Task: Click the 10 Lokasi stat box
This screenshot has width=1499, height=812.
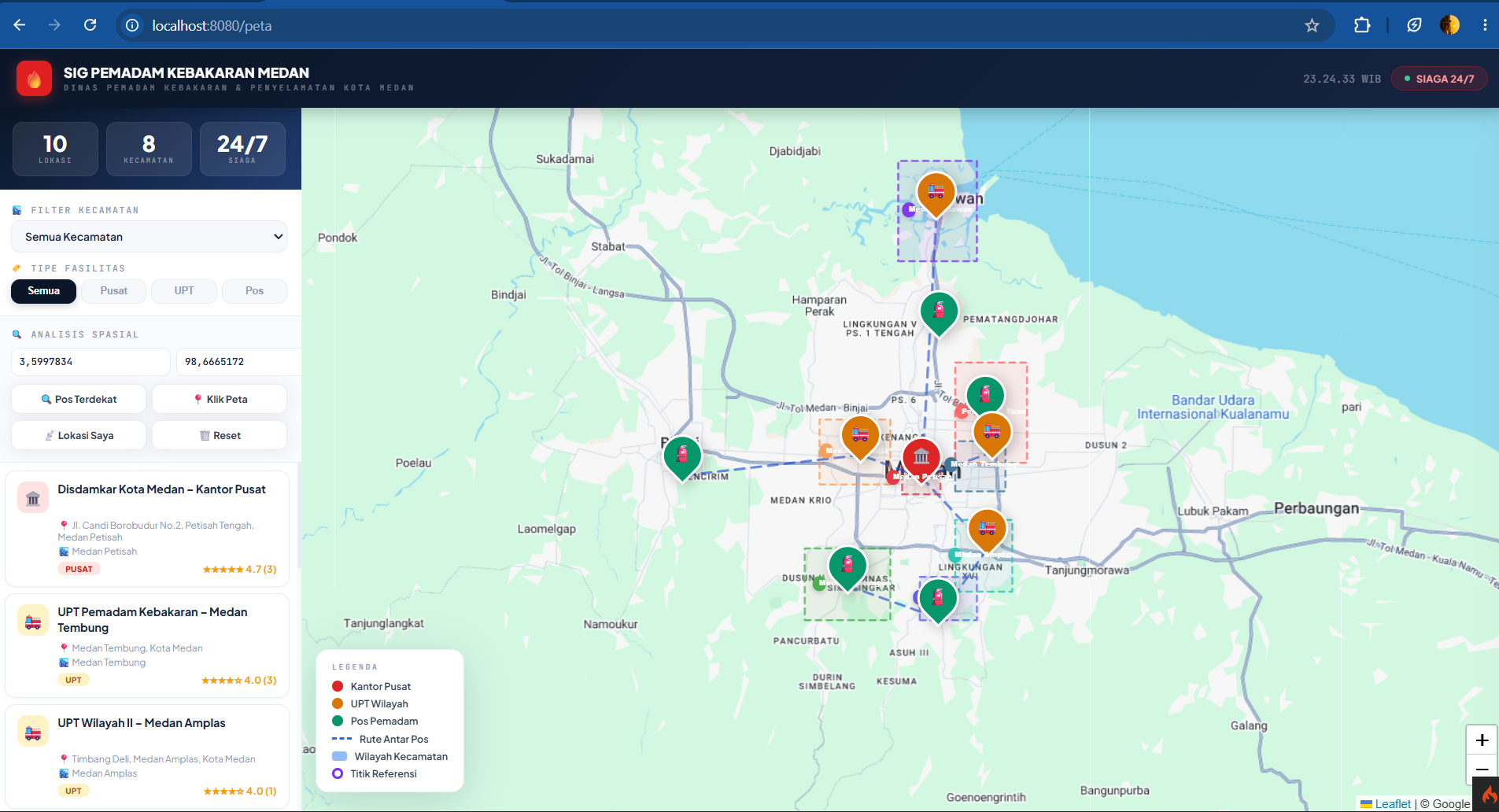Action: (x=55, y=149)
